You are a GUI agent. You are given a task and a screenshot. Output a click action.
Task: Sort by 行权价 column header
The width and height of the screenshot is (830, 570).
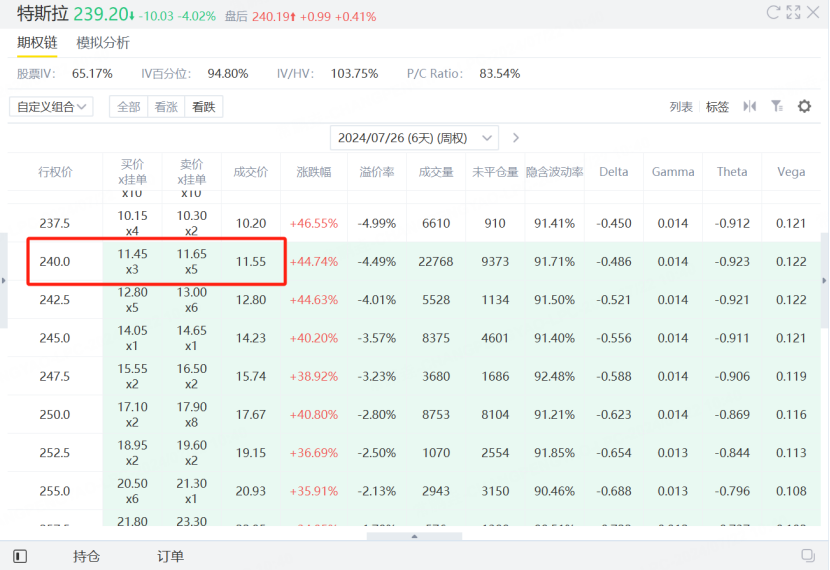coord(55,172)
